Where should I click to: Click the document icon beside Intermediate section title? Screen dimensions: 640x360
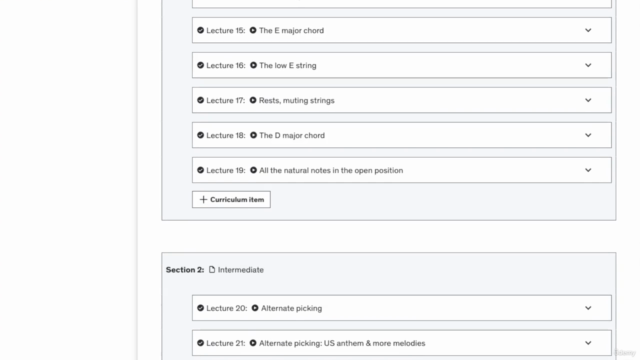[212, 269]
